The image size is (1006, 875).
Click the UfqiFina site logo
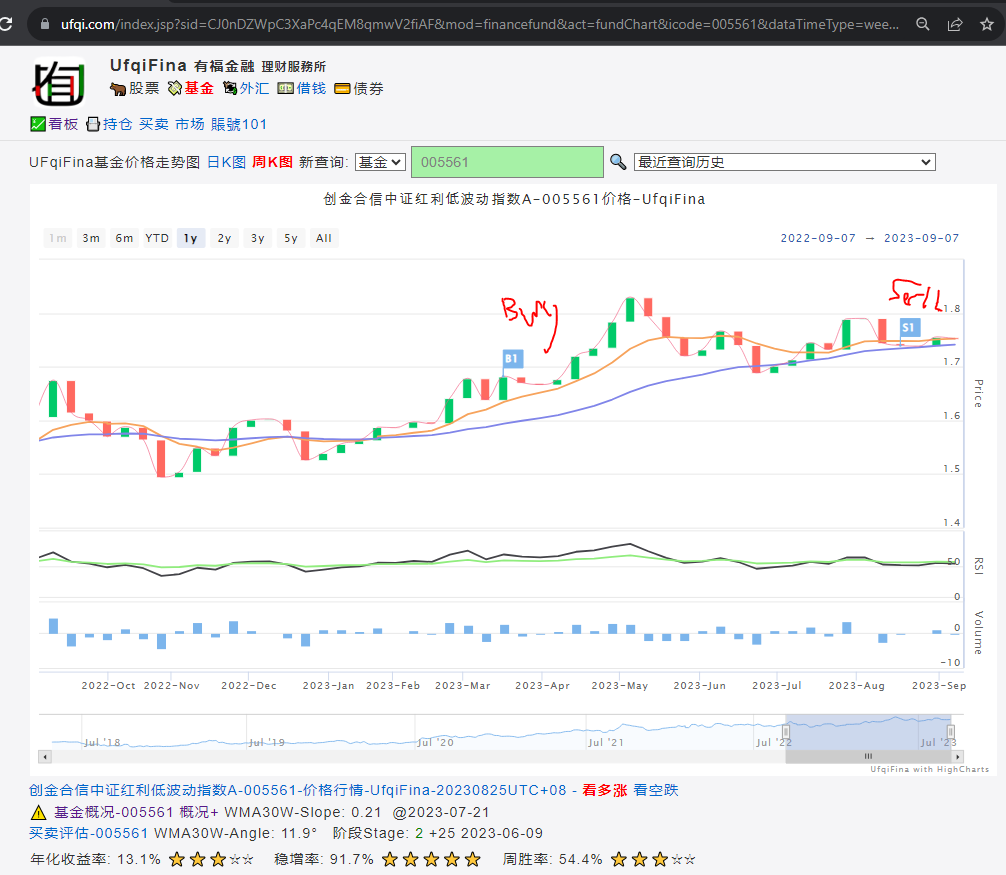click(x=59, y=83)
